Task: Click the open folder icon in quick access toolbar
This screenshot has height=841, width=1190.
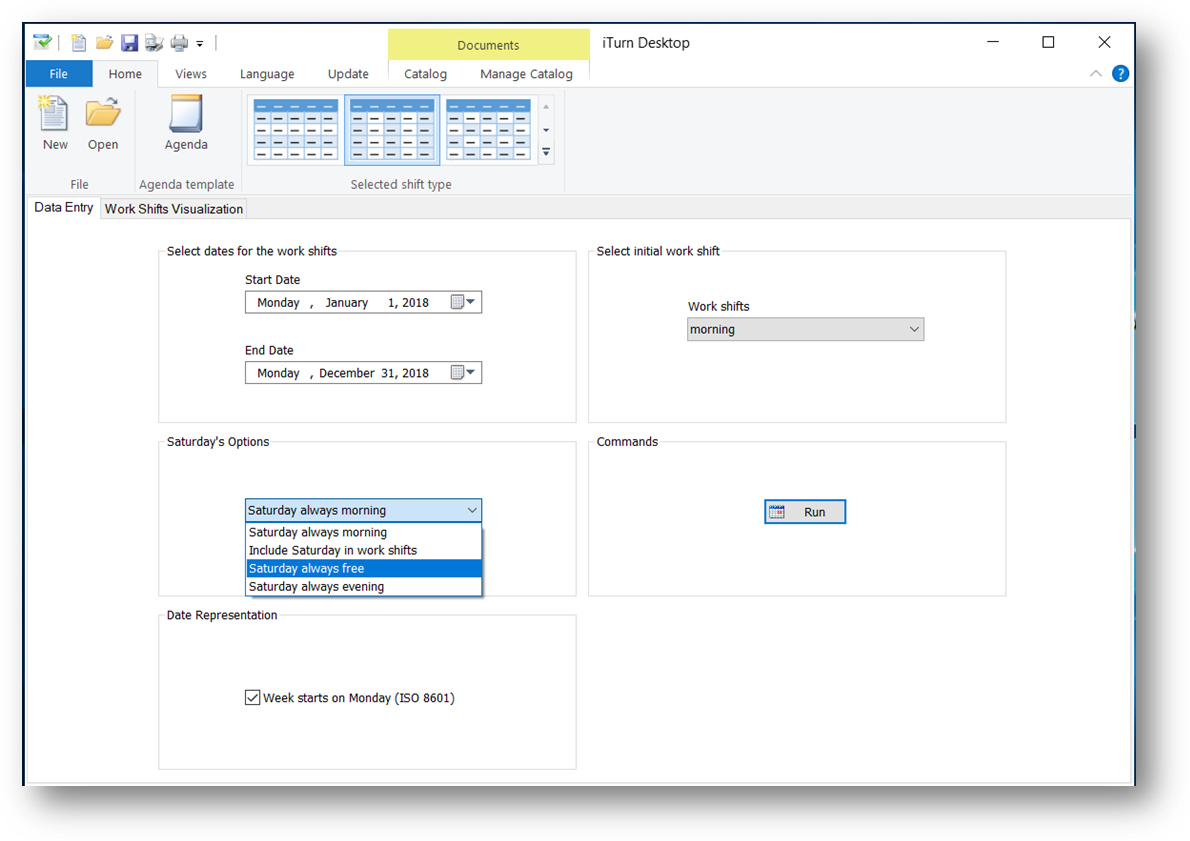Action: coord(104,43)
